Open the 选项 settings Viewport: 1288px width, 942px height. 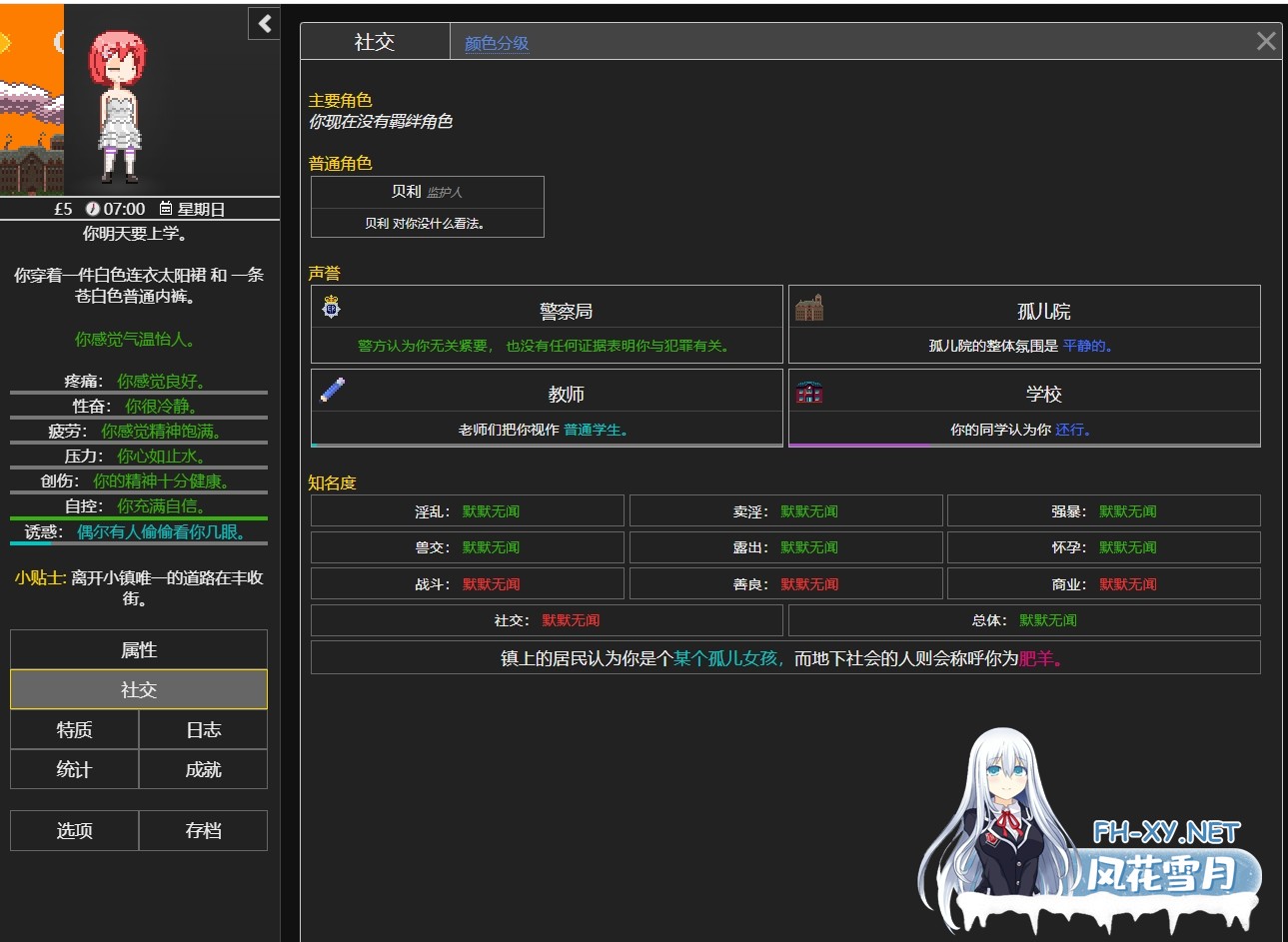75,830
